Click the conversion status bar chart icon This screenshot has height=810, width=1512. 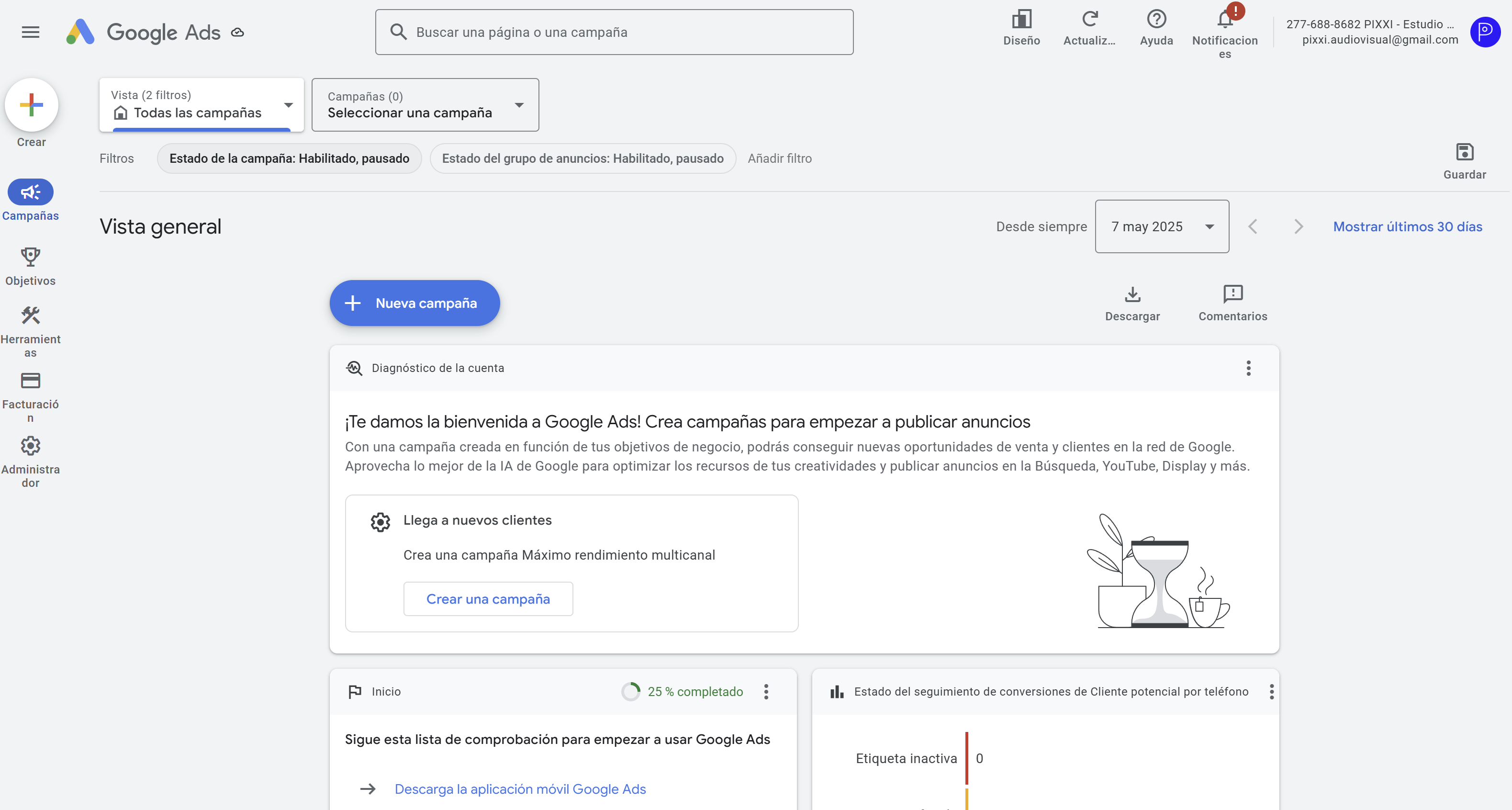tap(837, 691)
